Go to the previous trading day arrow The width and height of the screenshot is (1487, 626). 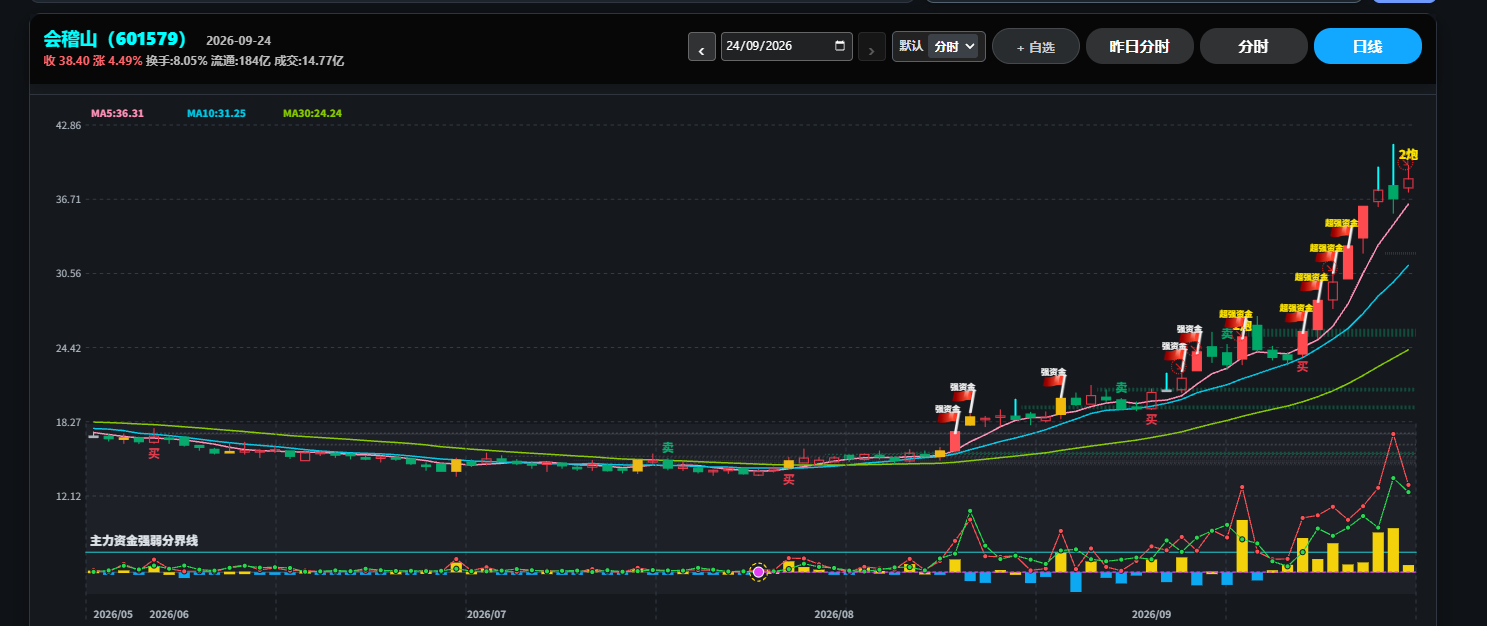pyautogui.click(x=702, y=47)
